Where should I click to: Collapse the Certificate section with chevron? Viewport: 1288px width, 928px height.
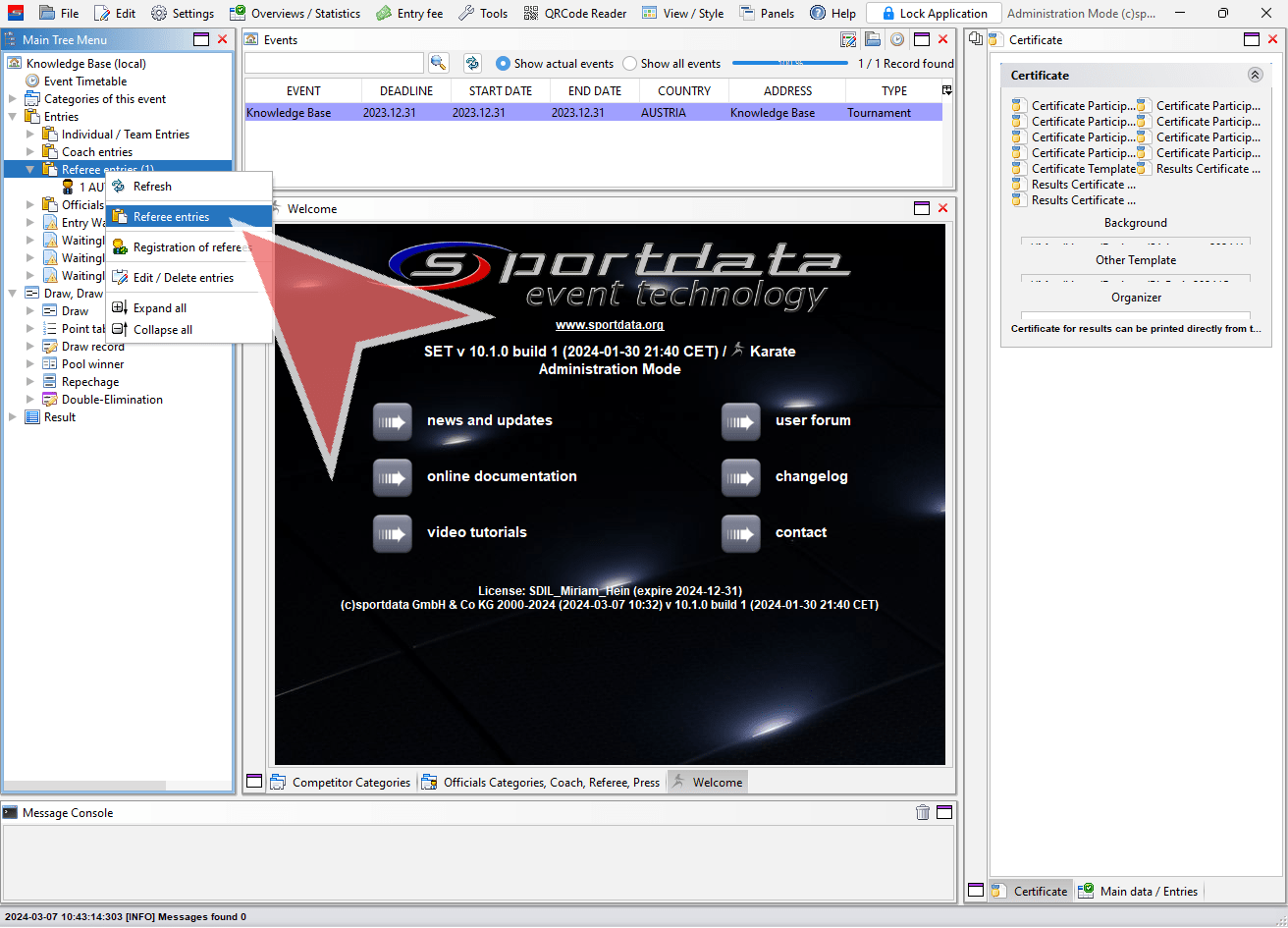pos(1255,75)
